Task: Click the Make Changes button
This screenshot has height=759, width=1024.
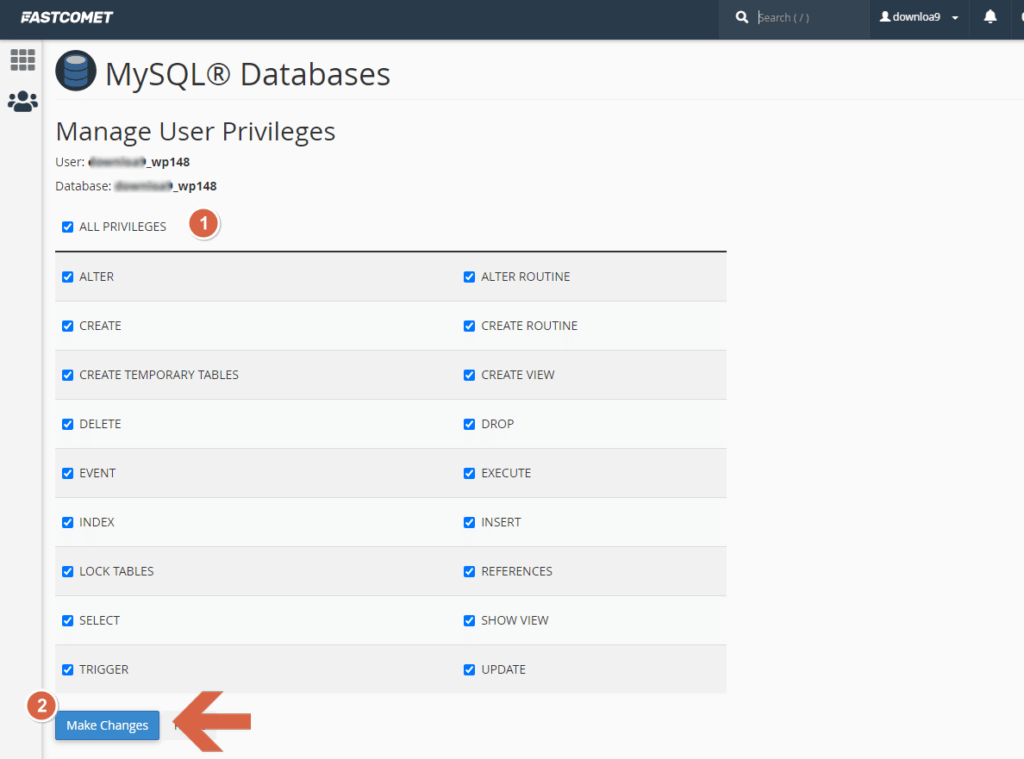Action: point(107,725)
